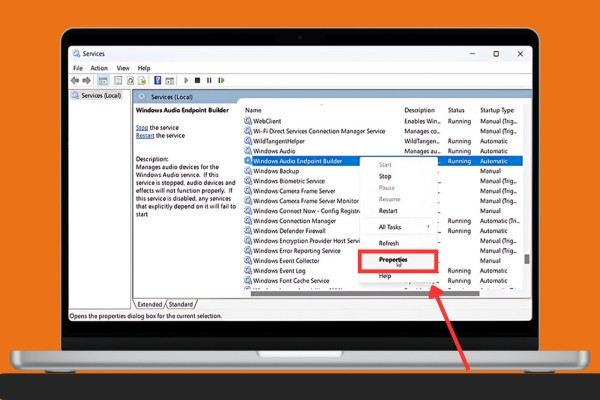Image resolution: width=600 pixels, height=400 pixels.
Task: Click the Start Service play icon
Action: pos(186,80)
